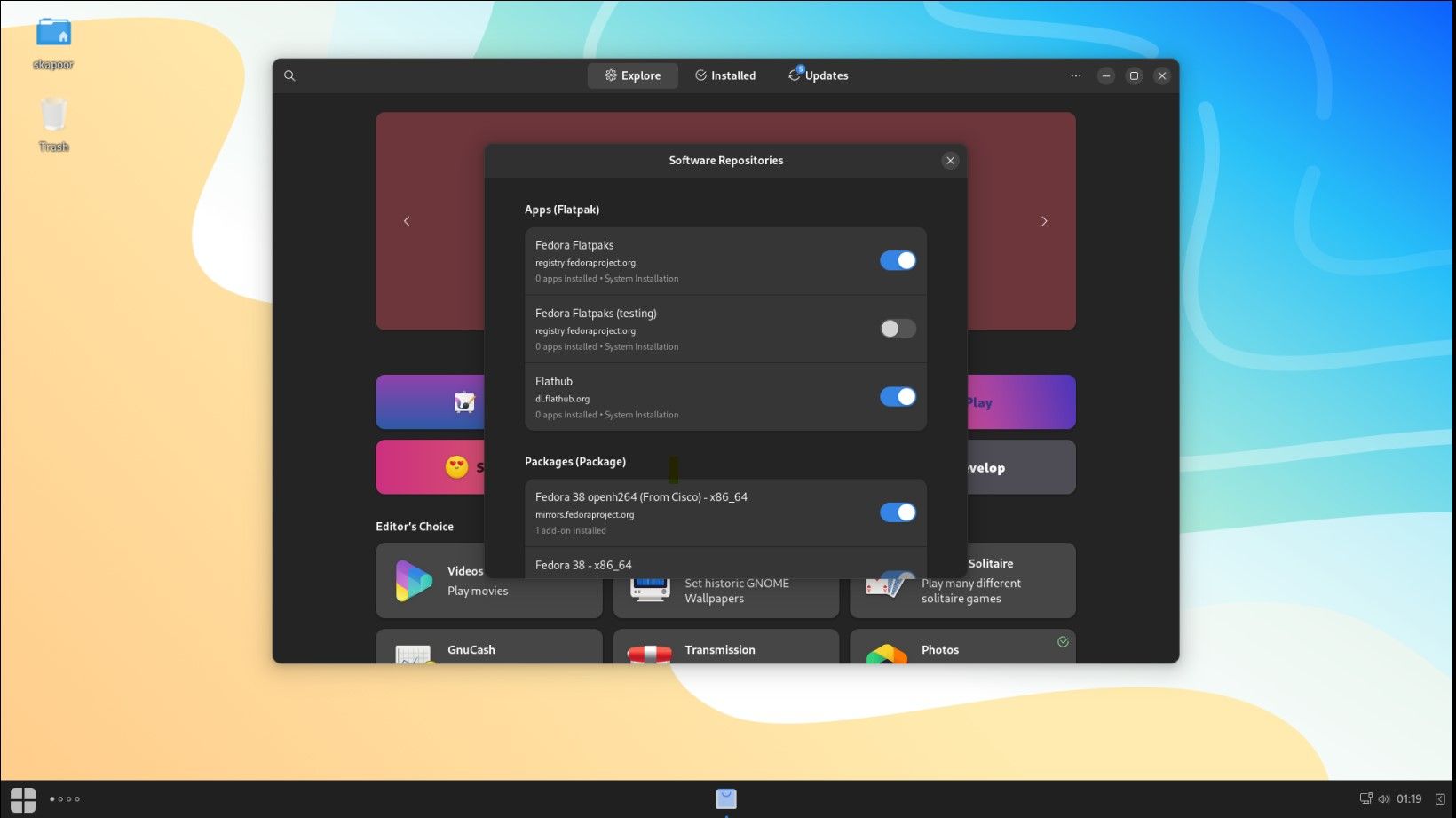Image resolution: width=1456 pixels, height=818 pixels.
Task: Expand the side panel arrow in taskbar
Action: [x=1440, y=798]
